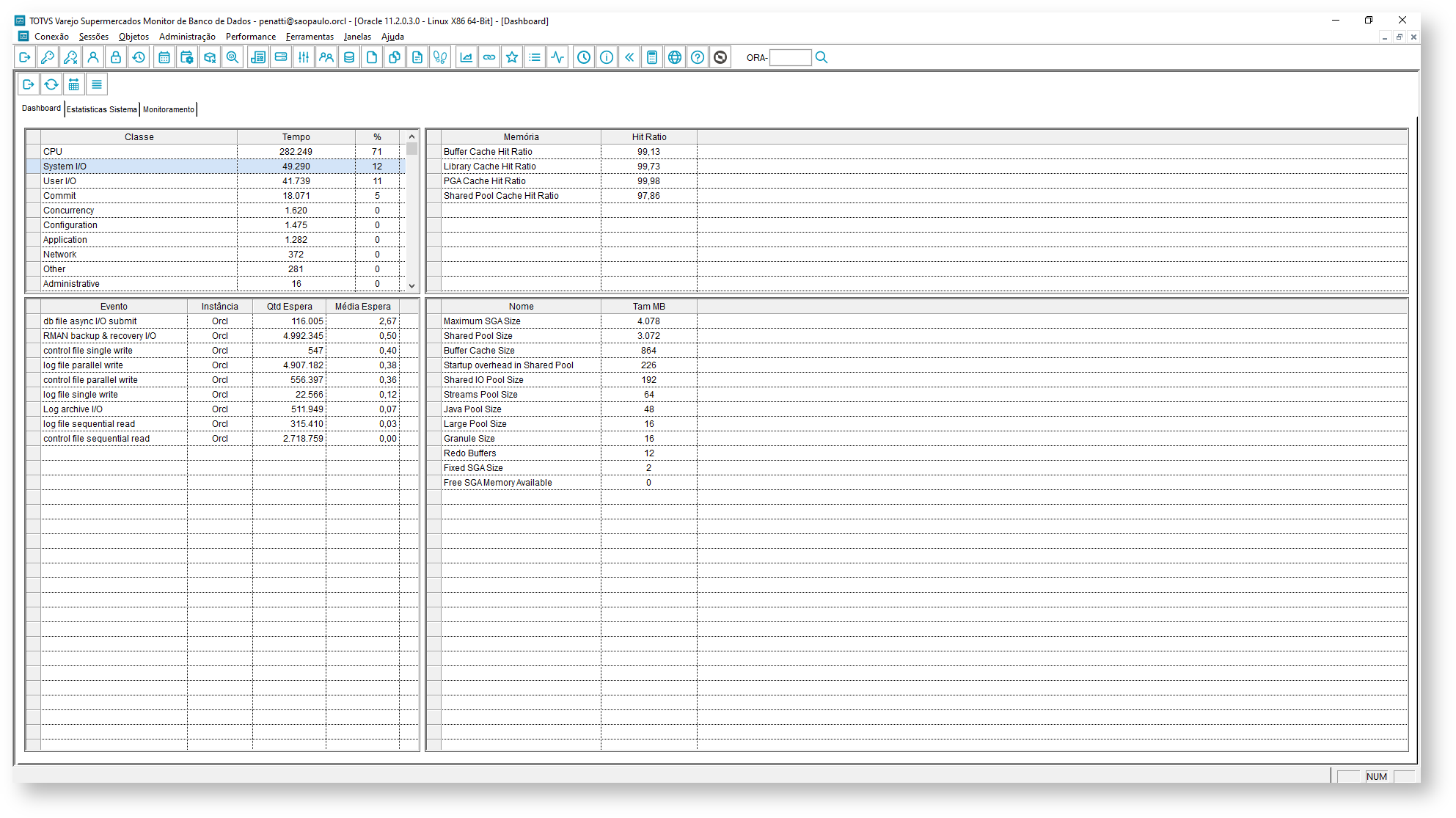Click the sliders settings icon
This screenshot has width=1456, height=818.
(304, 57)
